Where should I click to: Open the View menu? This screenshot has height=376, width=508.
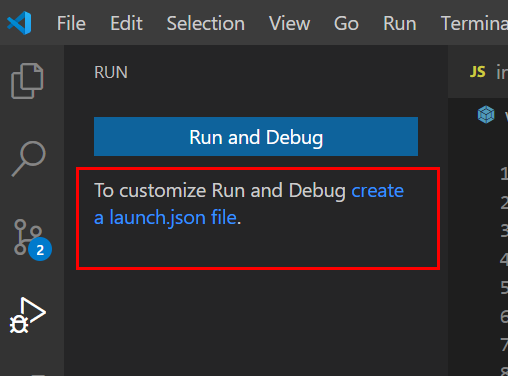[289, 24]
